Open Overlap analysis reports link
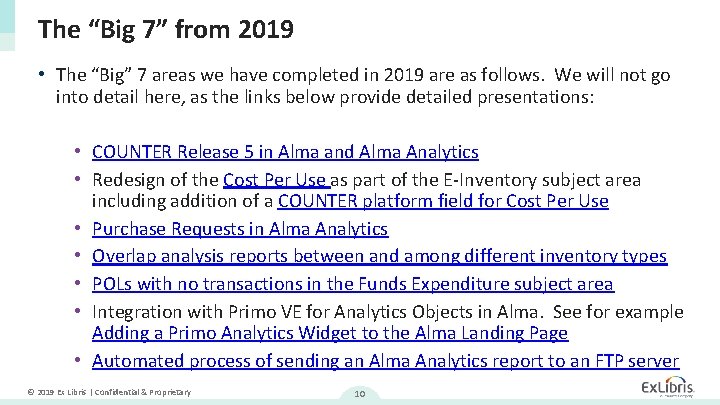Viewport: 720px width, 405px height. (x=380, y=256)
